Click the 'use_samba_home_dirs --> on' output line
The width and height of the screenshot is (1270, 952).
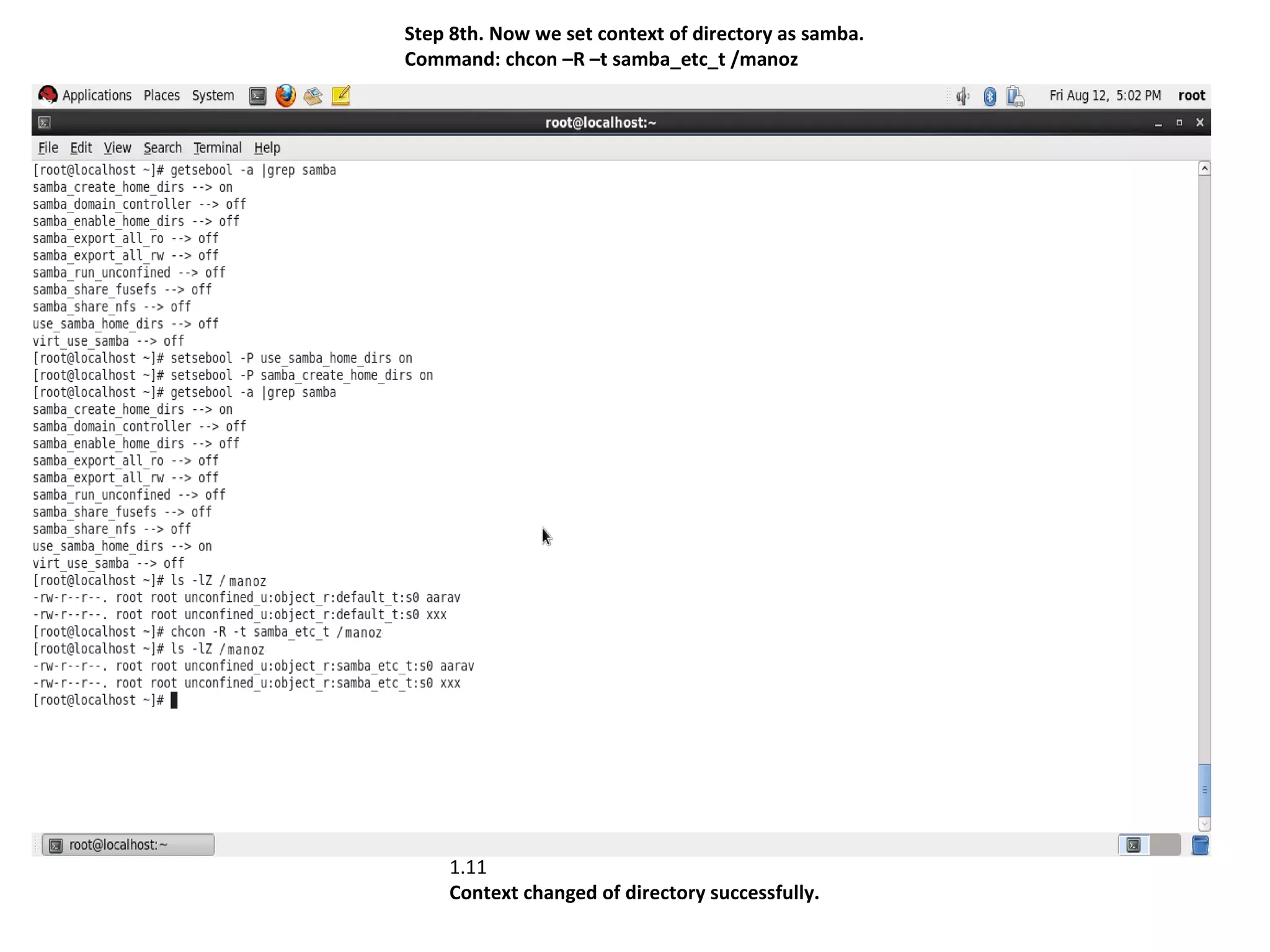[122, 547]
